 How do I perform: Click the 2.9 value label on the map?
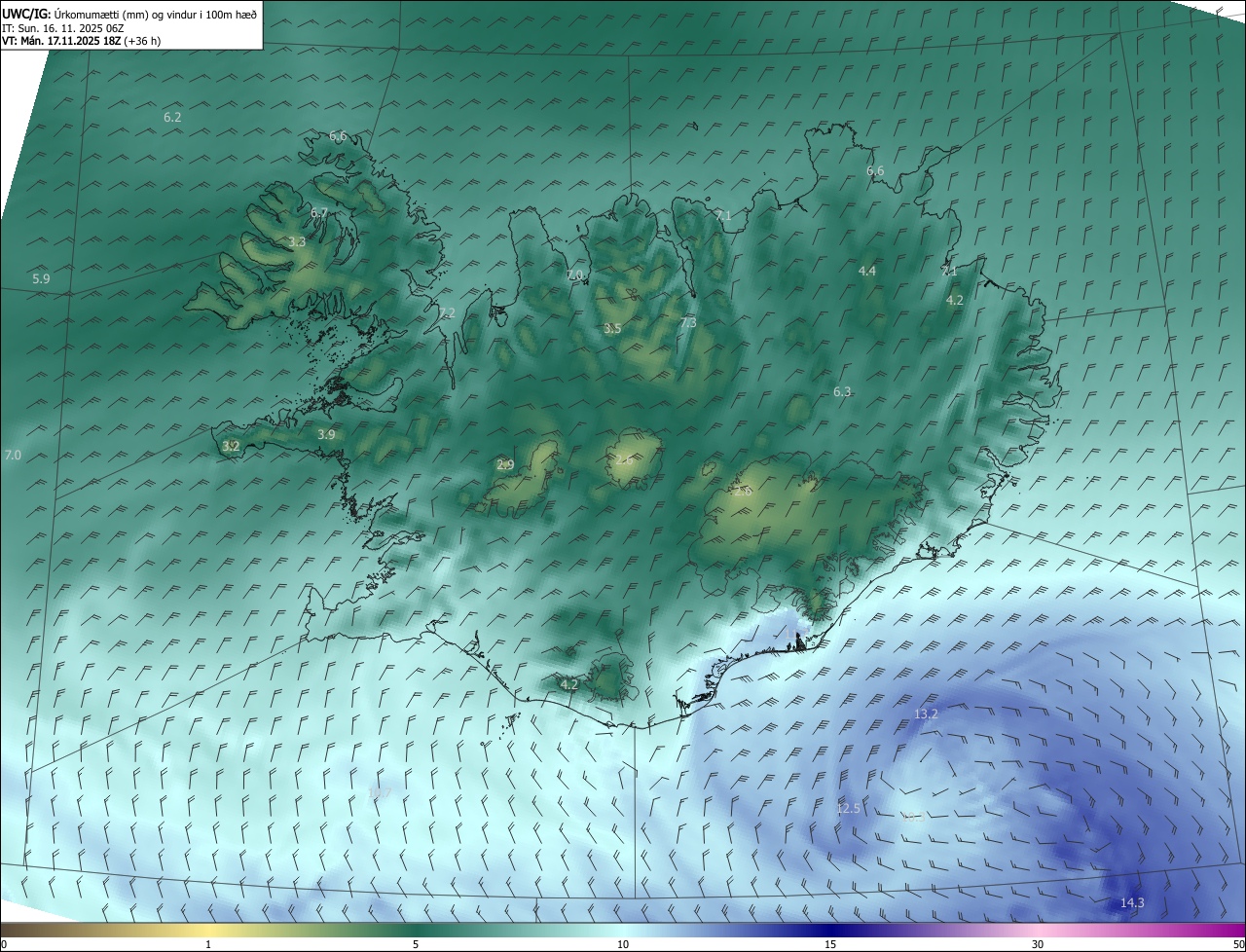tap(505, 465)
